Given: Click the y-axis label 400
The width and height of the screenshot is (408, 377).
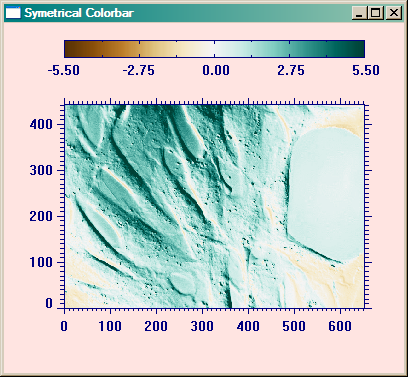Looking at the screenshot, I should [x=41, y=125].
